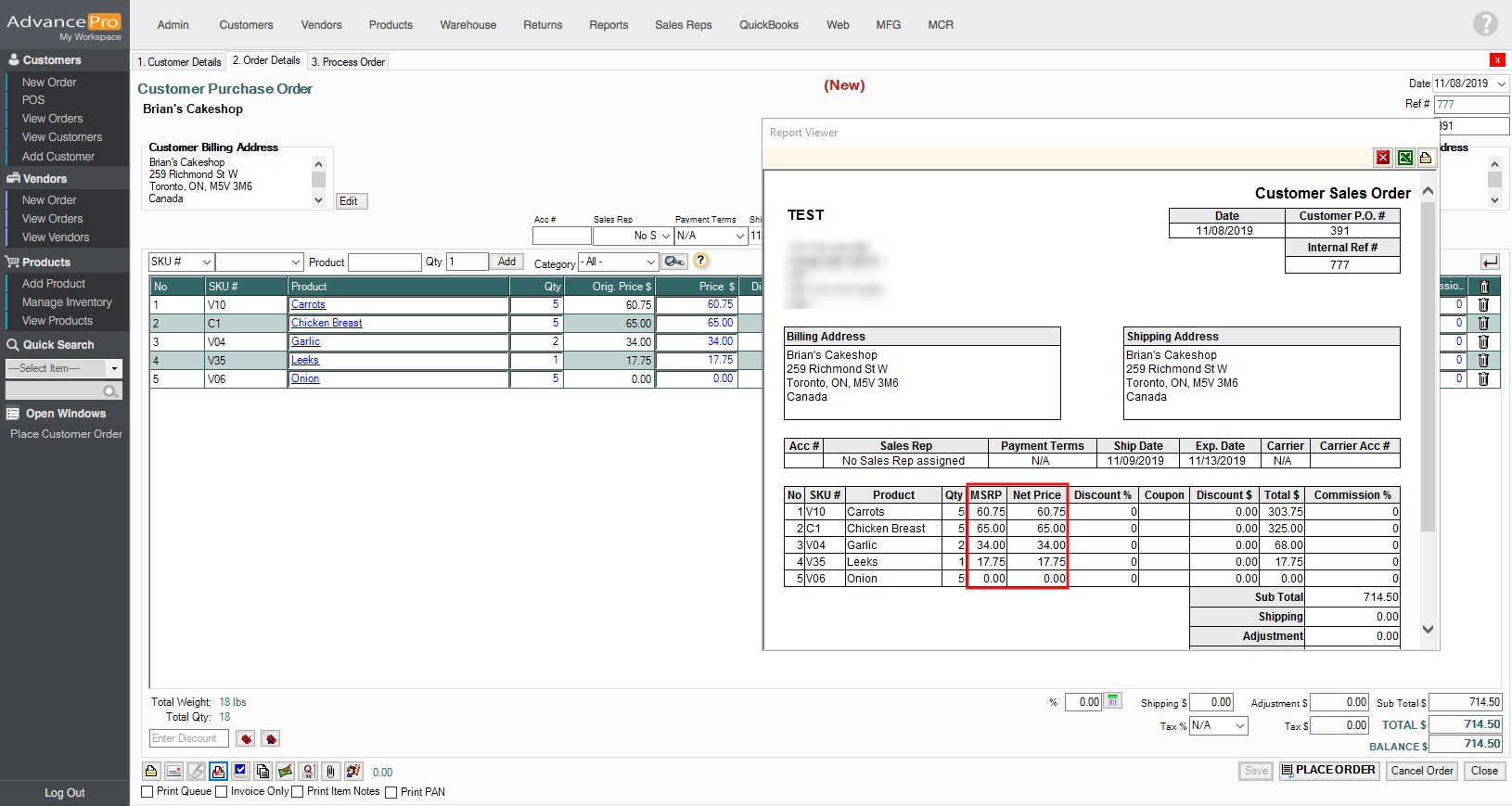Check the Invoice Only option
Viewport: 1512px width, 806px height.
pyautogui.click(x=222, y=792)
